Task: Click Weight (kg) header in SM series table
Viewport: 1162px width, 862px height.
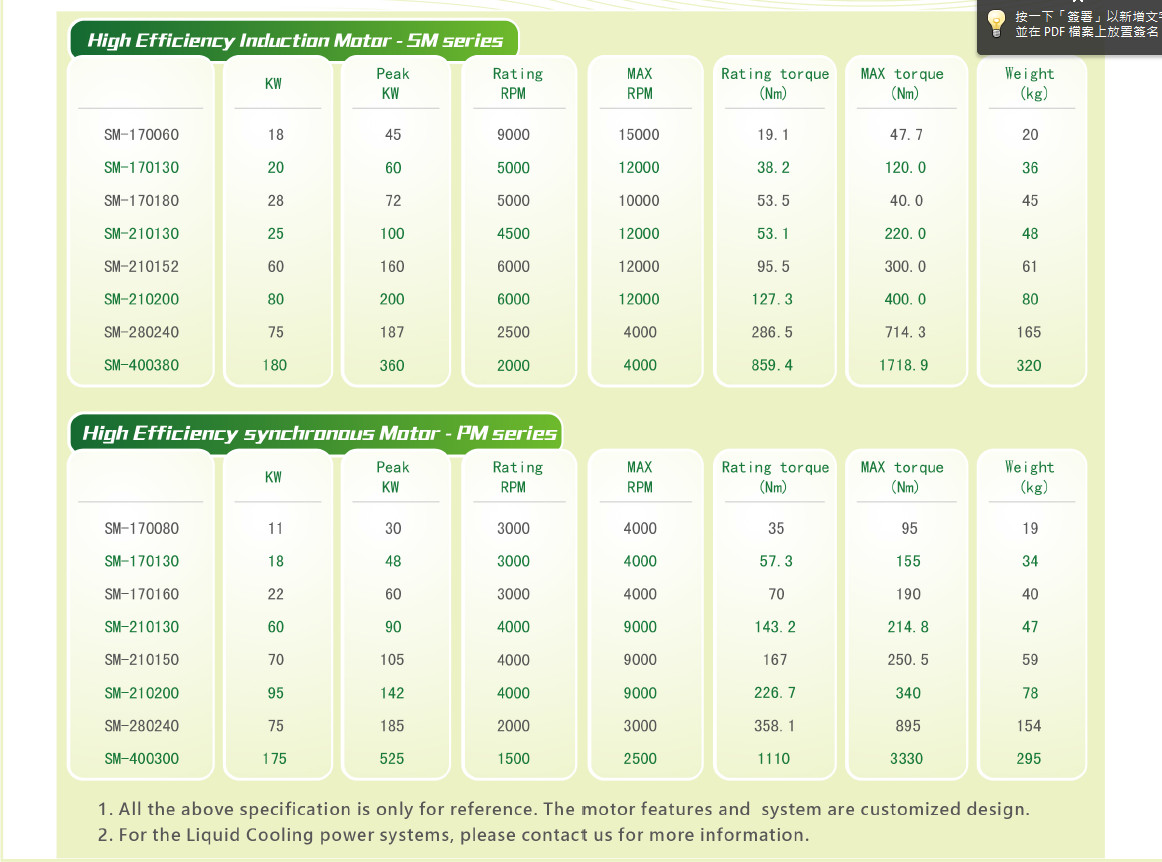Action: tap(1030, 84)
